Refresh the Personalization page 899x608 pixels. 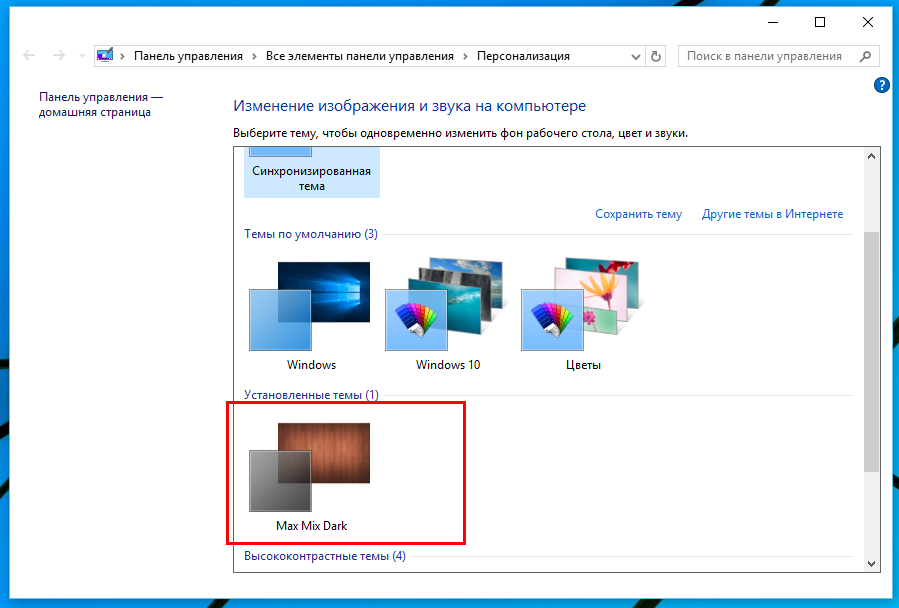coord(655,56)
